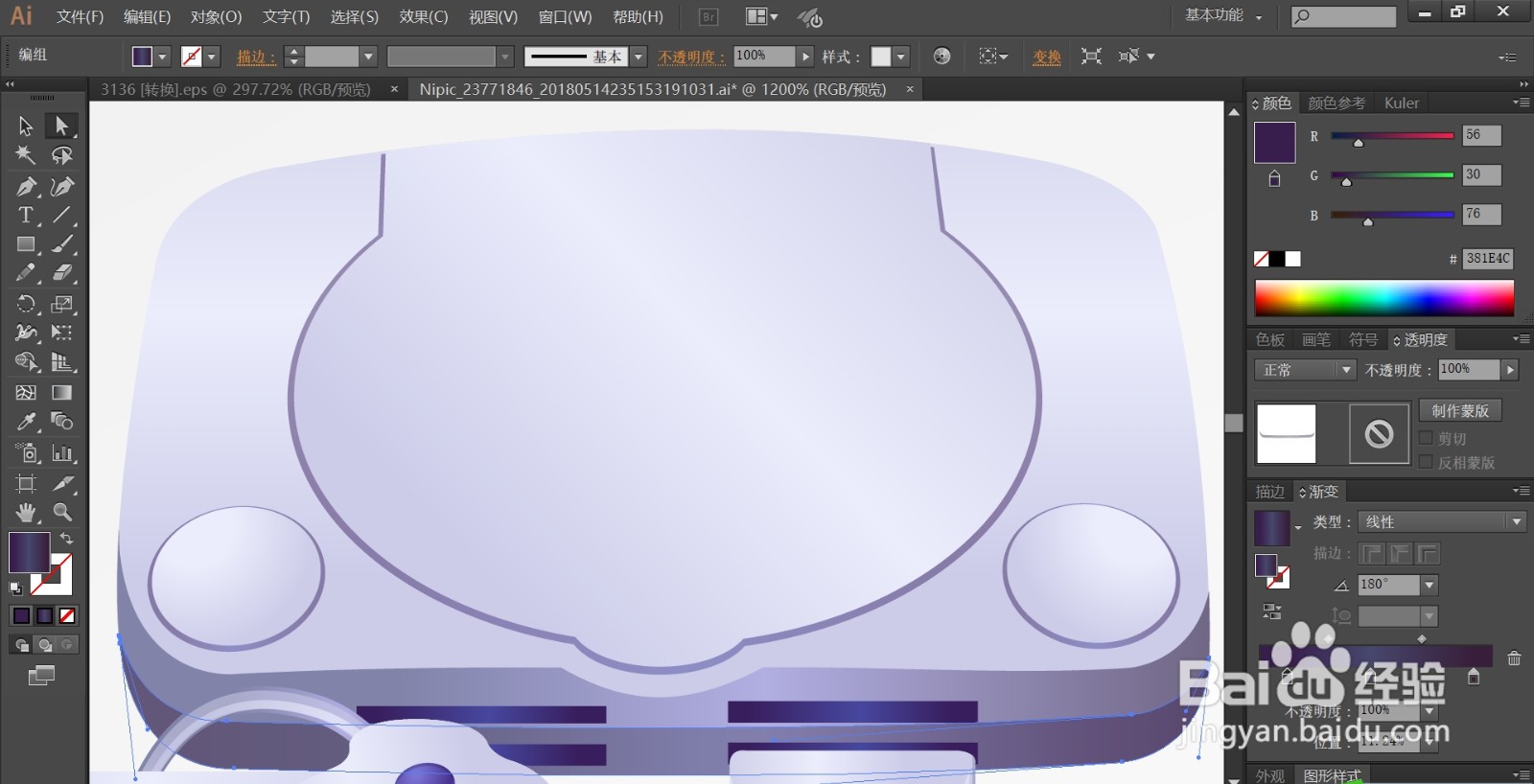Click the reverse gradient icon
The height and width of the screenshot is (784, 1534).
click(1271, 611)
